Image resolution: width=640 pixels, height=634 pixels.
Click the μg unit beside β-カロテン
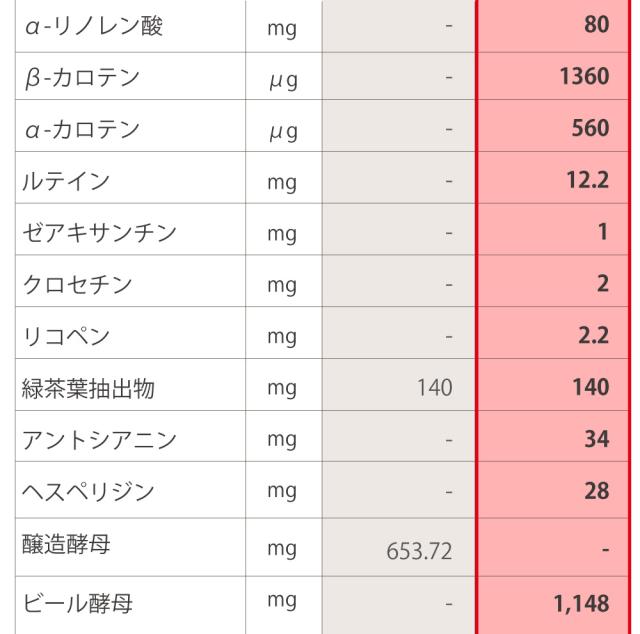(283, 77)
